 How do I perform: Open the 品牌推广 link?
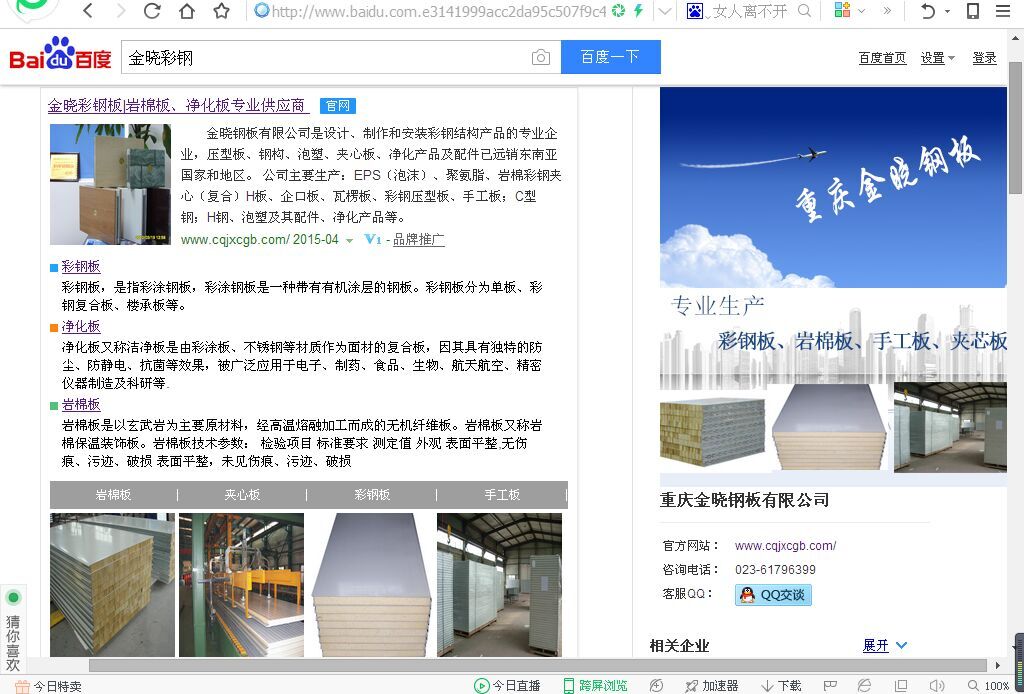[419, 240]
